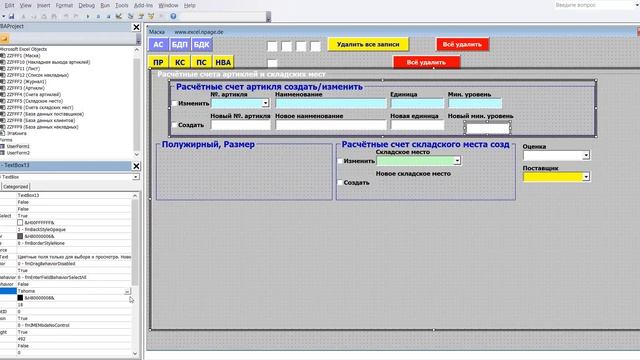The image size is (640, 360).
Task: Click the Redo icon in the toolbar
Action: pos(76,16)
